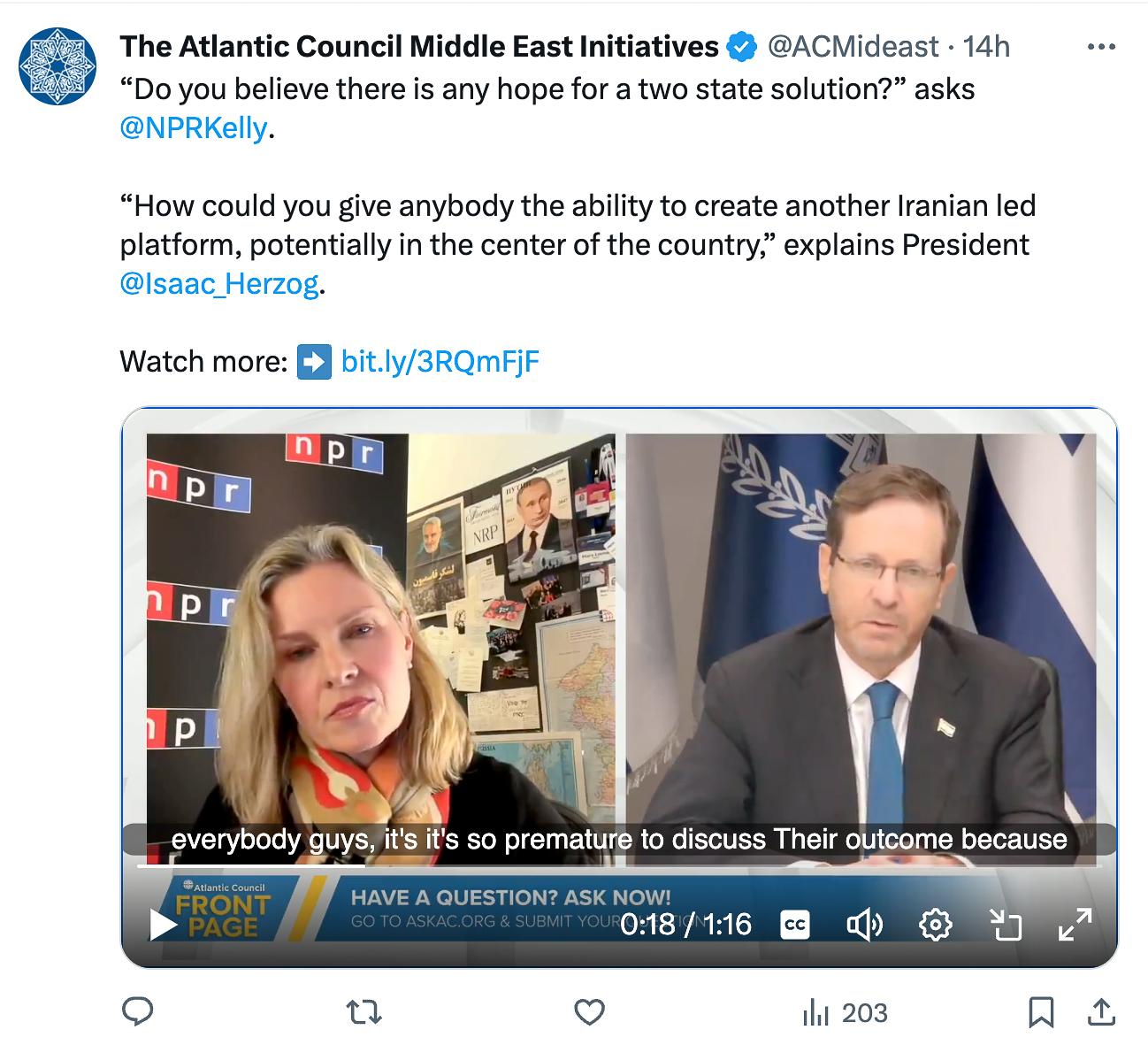Click the verified badge next to account name
The image size is (1148, 1045).
[741, 47]
